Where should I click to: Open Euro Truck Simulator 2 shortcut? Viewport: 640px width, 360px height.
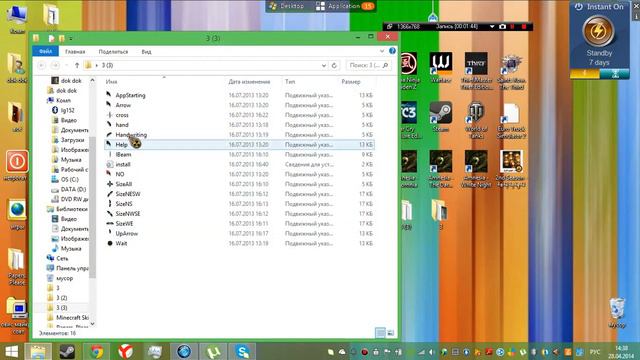[x=511, y=120]
